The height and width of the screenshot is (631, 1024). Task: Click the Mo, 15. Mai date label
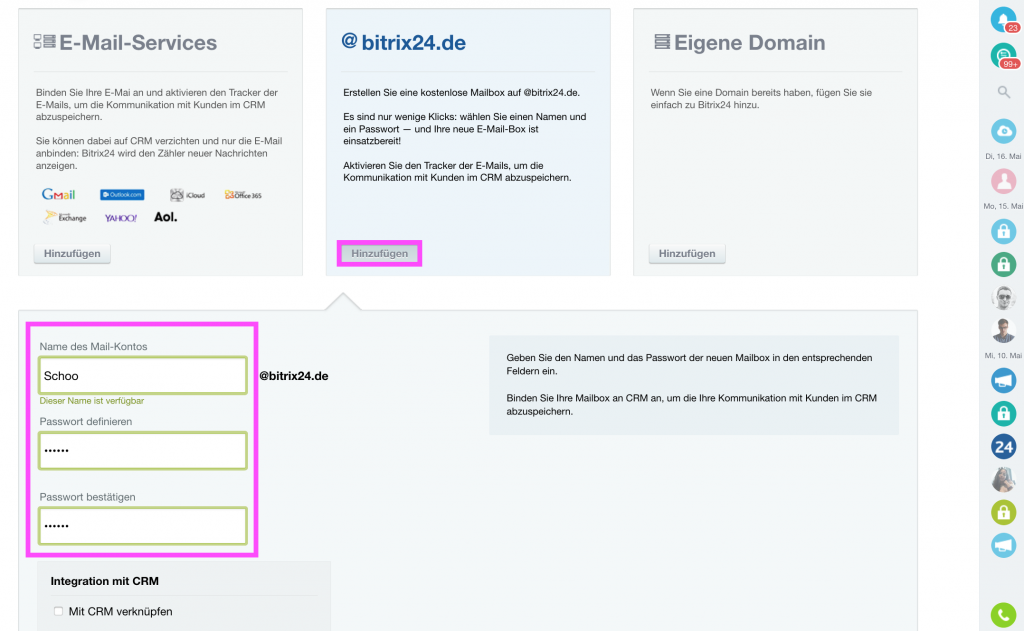click(x=1003, y=206)
